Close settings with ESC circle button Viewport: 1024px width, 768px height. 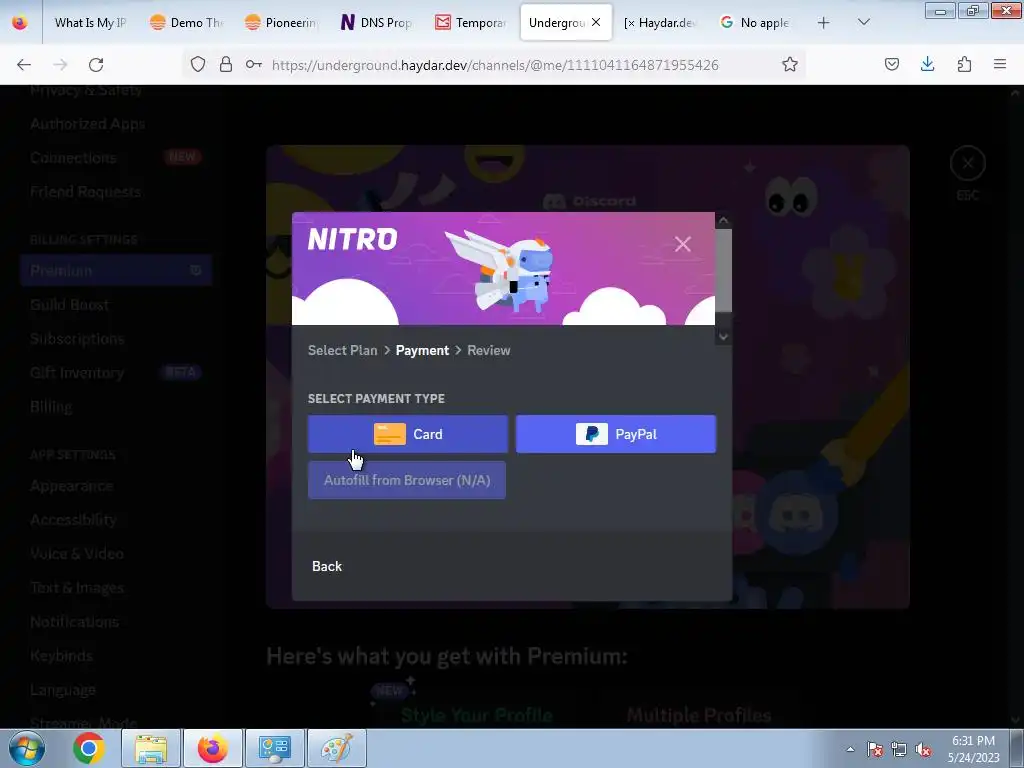coord(967,163)
